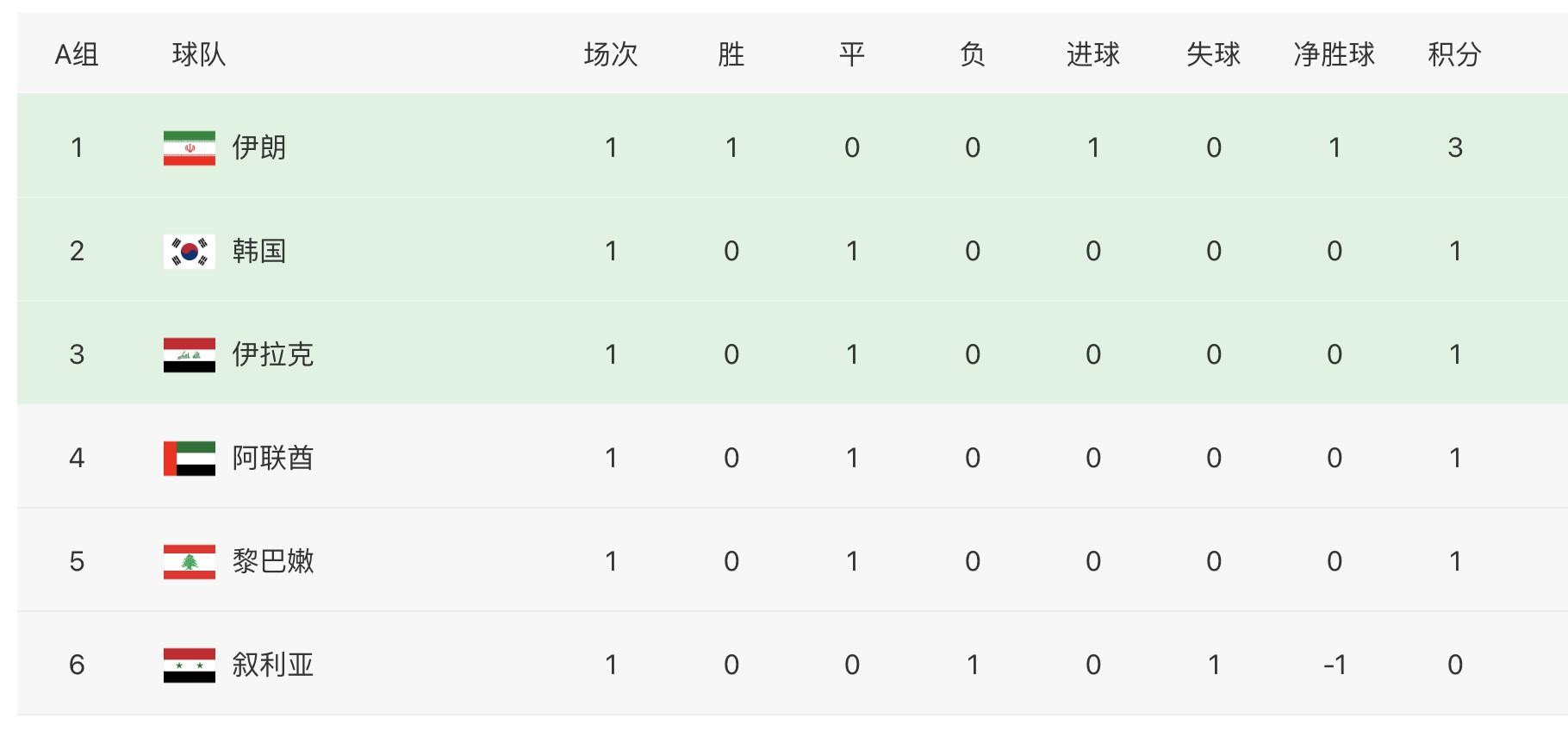
Task: Open the 叙利亚 team page
Action: pos(272,665)
